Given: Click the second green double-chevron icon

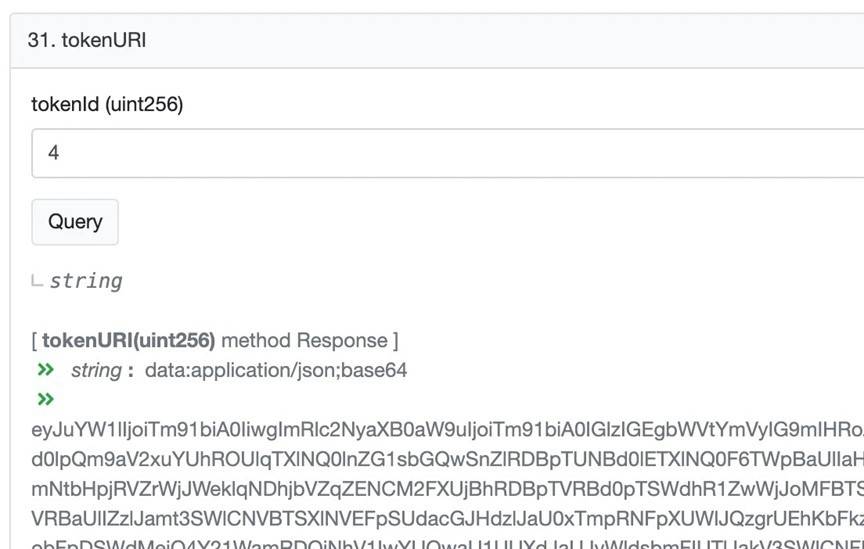Looking at the screenshot, I should point(45,400).
